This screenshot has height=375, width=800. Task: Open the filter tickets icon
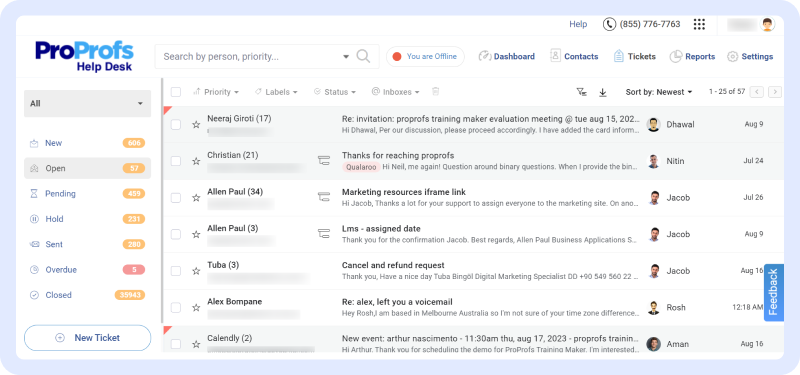(582, 92)
